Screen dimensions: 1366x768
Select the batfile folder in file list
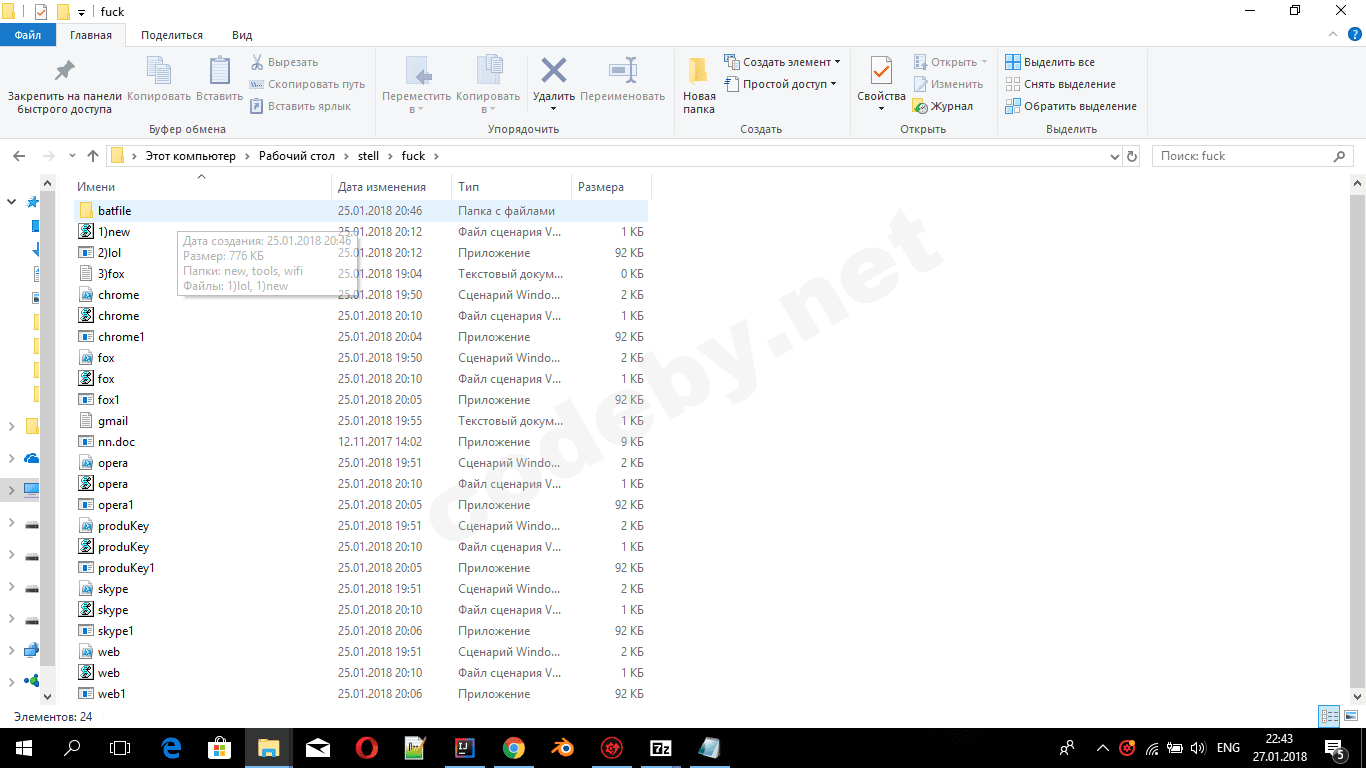pyautogui.click(x=114, y=211)
